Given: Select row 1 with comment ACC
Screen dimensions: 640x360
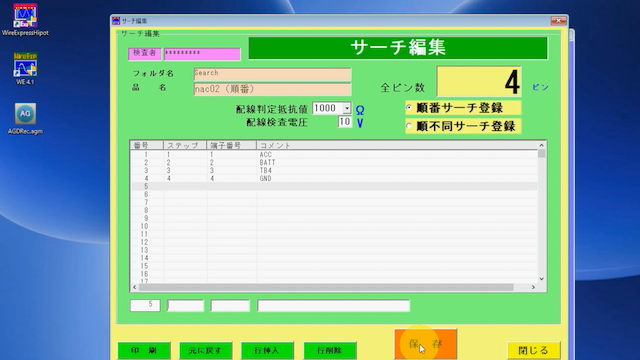Looking at the screenshot, I should tap(334, 155).
